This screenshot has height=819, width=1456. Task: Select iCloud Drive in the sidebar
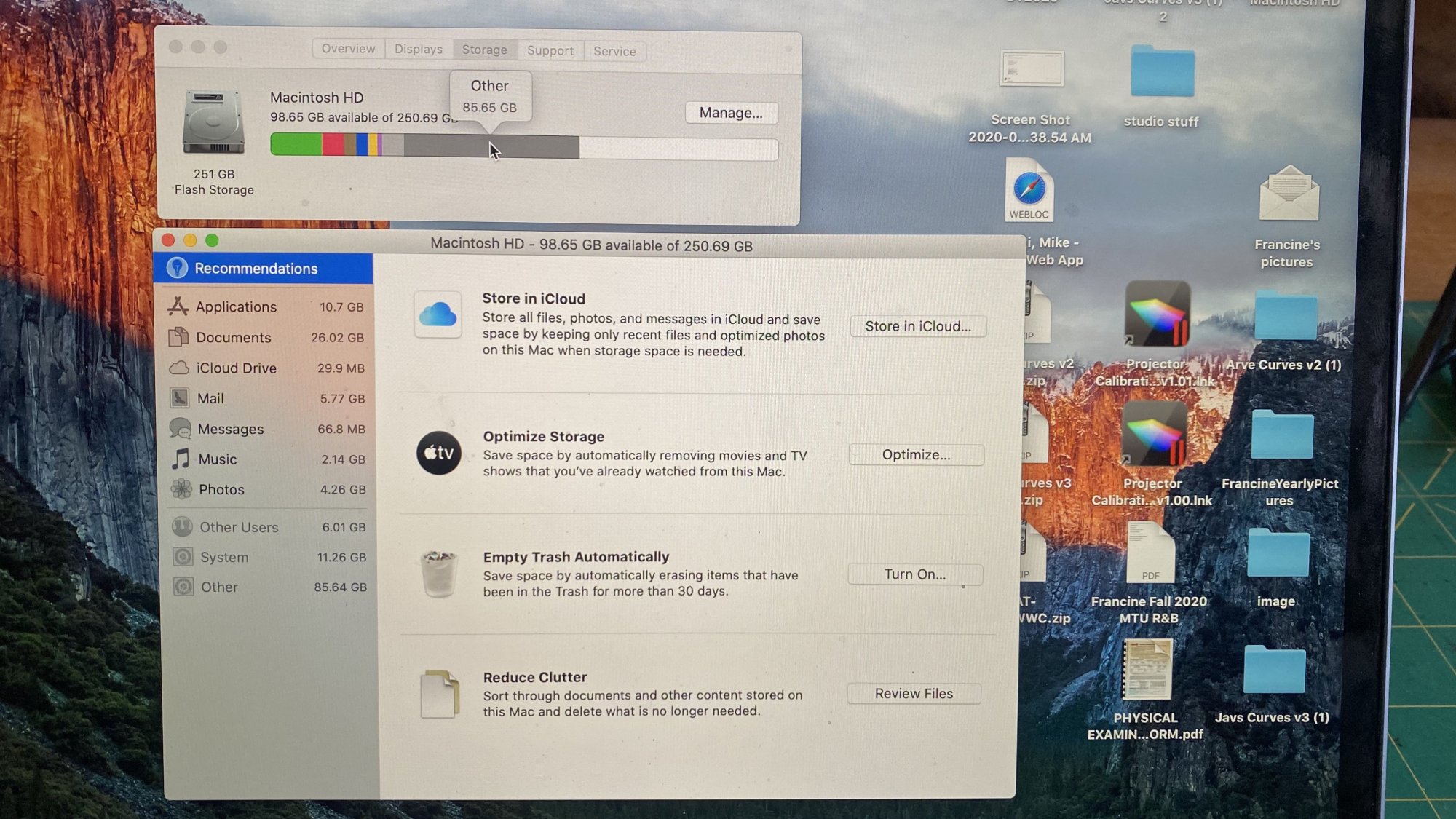[x=236, y=368]
